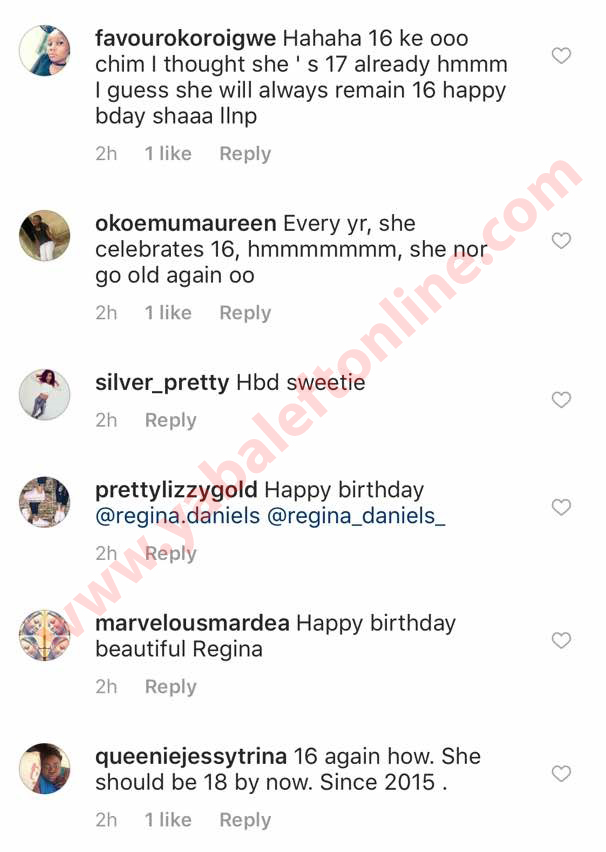View the 1 like on okoemumaureen's comment
Image resolution: width=606 pixels, height=852 pixels.
(168, 313)
